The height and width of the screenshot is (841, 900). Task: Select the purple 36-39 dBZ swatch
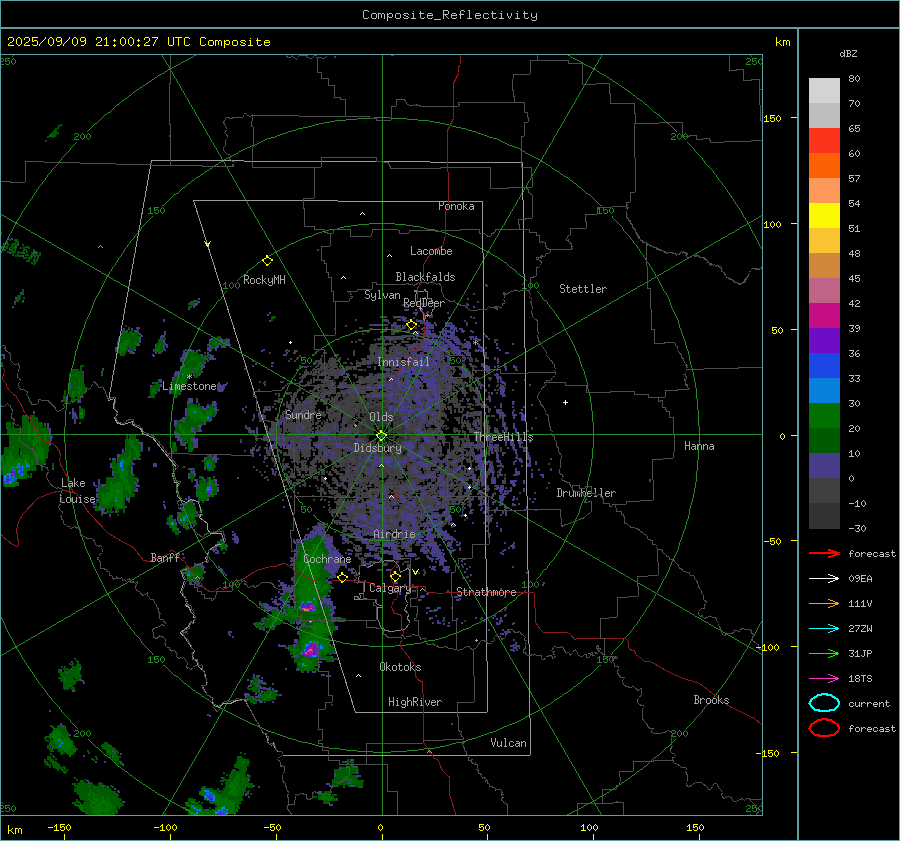coord(824,341)
